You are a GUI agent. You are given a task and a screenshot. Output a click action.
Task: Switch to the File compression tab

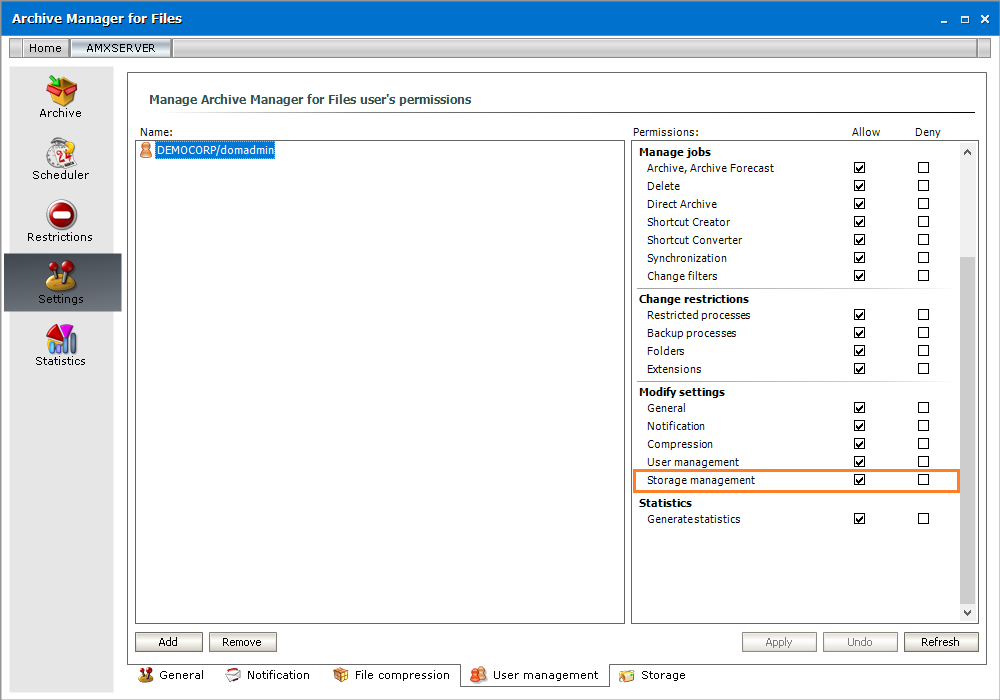(x=392, y=675)
